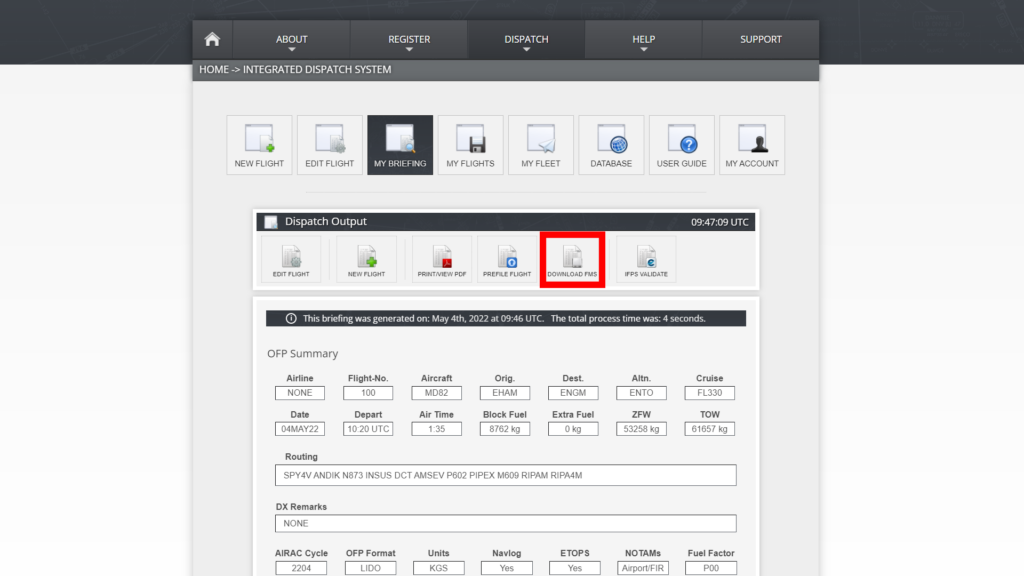Click the home icon in the navbar

(x=212, y=38)
